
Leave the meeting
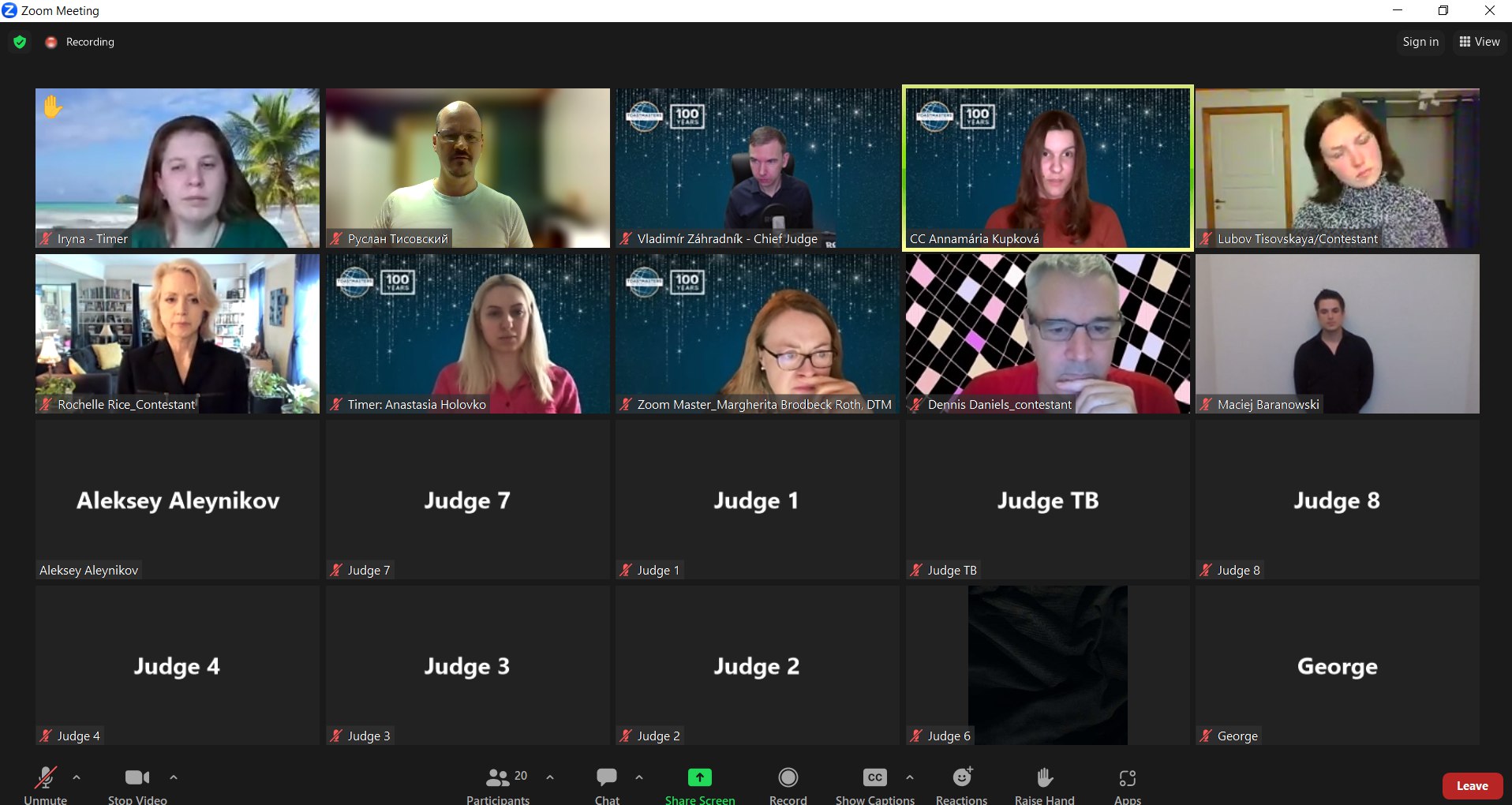point(1472,786)
